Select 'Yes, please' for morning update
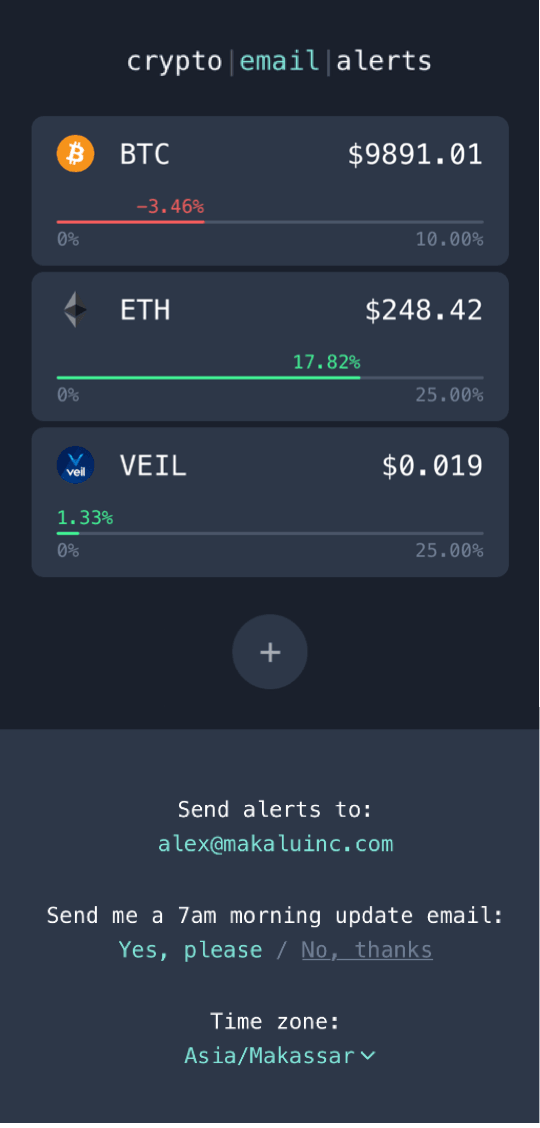The height and width of the screenshot is (1128, 540). (191, 950)
